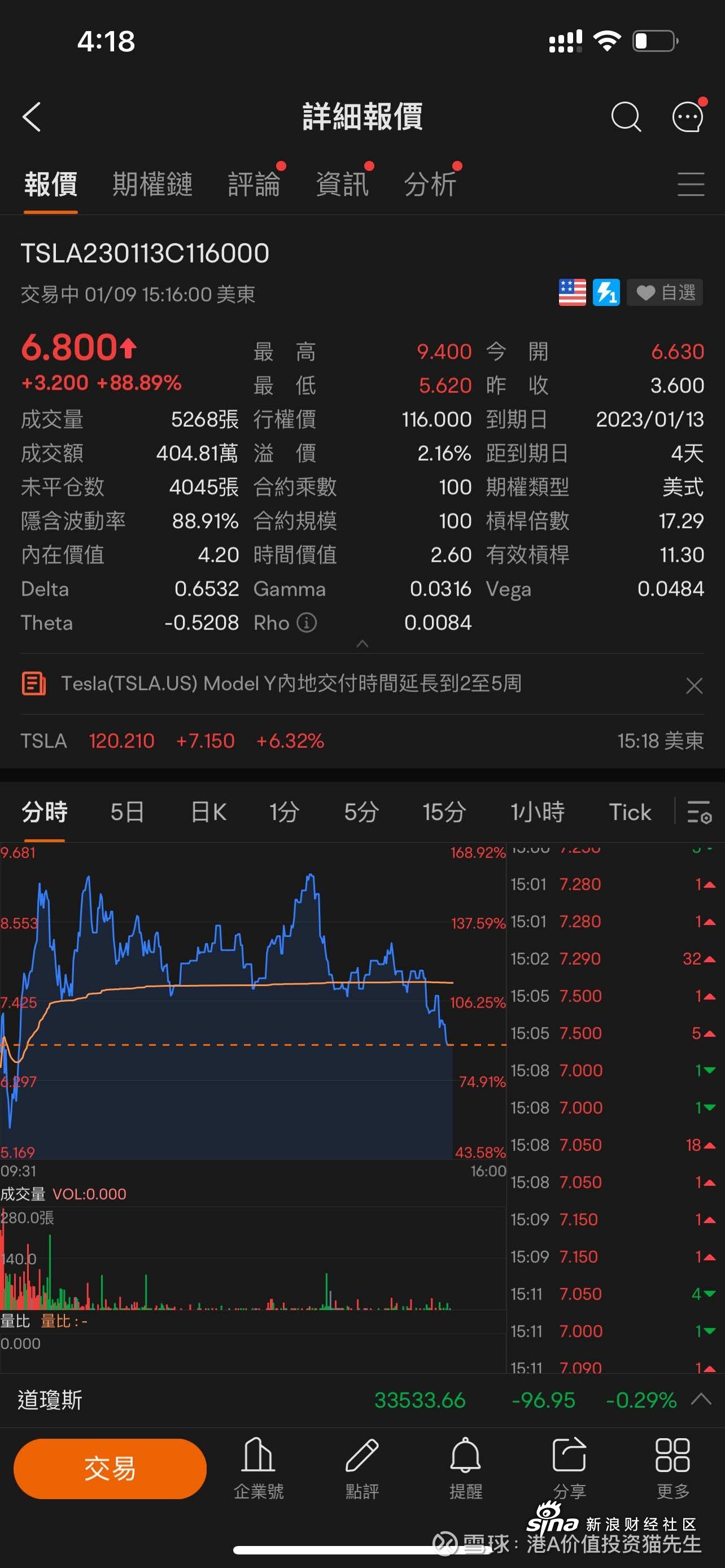Image resolution: width=725 pixels, height=1568 pixels.
Task: Tap the US flag market icon
Action: click(x=572, y=293)
